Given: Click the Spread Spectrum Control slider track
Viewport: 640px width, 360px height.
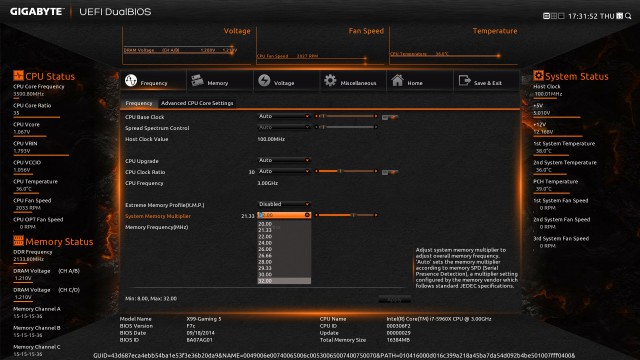Looking at the screenshot, I should (346, 127).
